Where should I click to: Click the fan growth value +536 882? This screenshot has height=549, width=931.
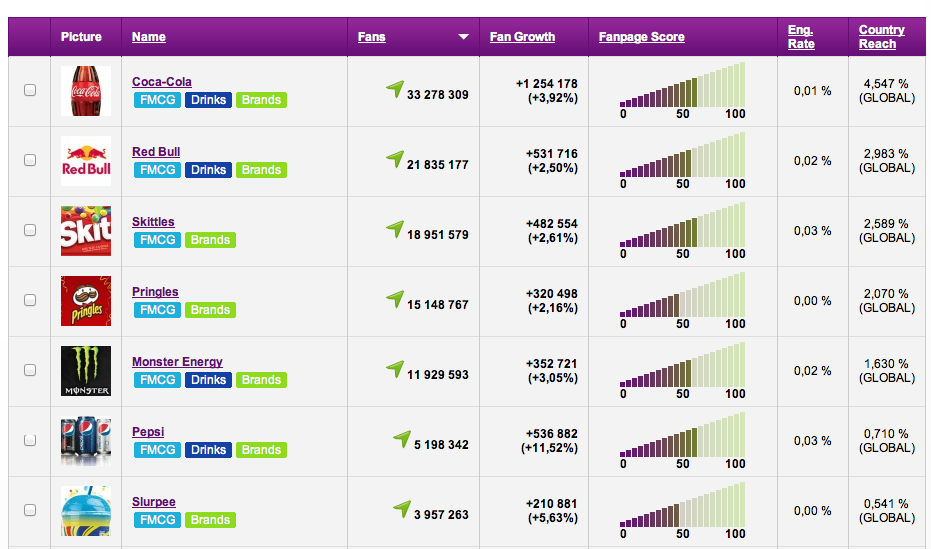[x=552, y=434]
